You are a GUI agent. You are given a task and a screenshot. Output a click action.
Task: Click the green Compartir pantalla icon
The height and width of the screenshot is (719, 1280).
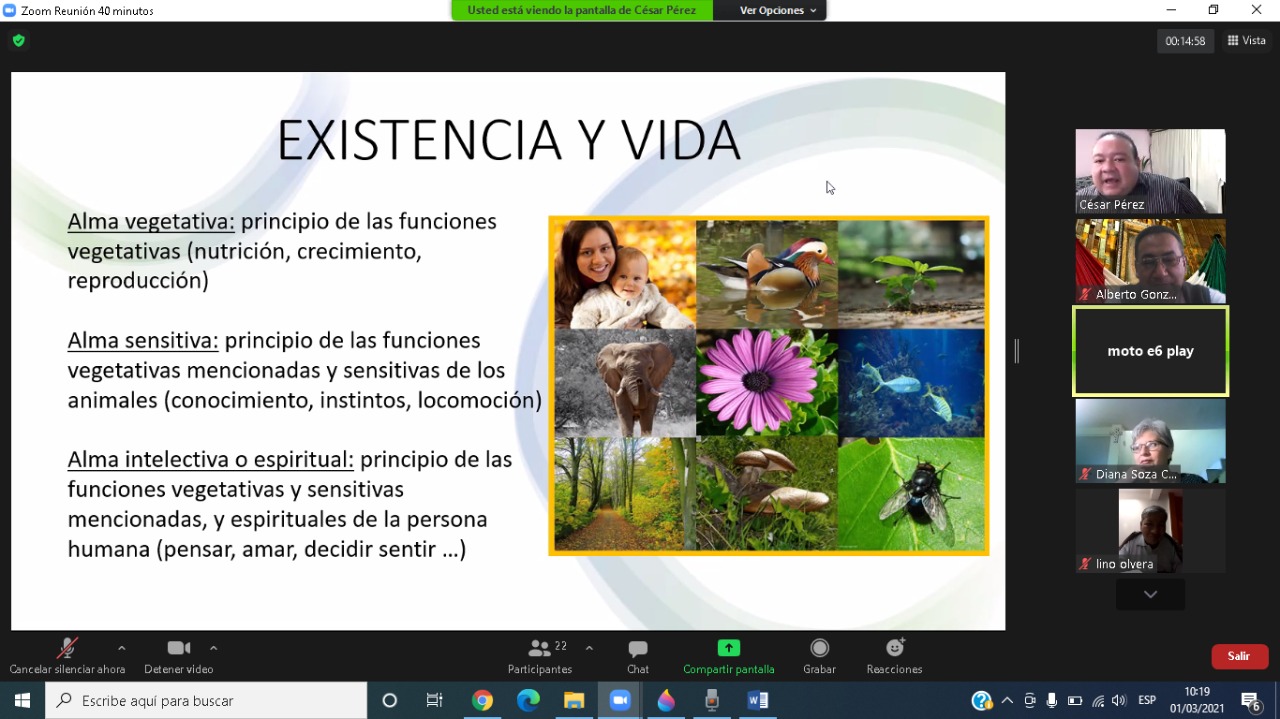[x=728, y=648]
